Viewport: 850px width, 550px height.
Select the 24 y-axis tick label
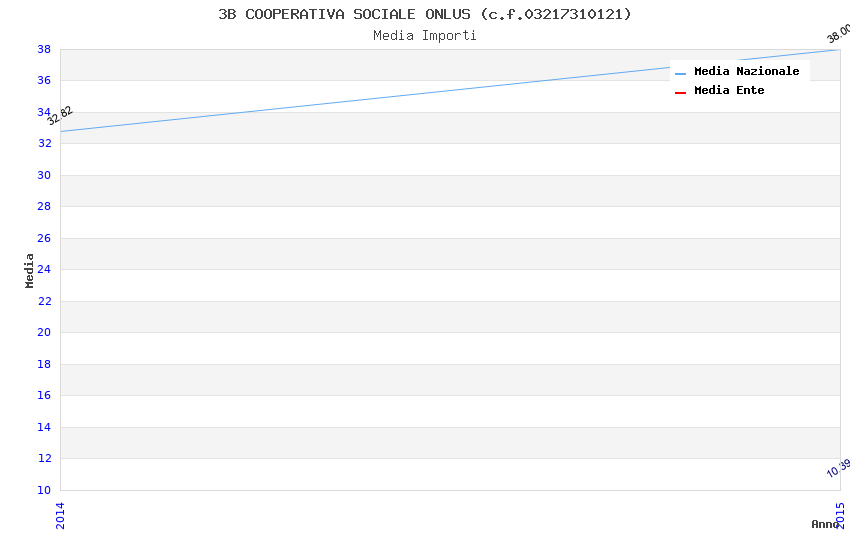[x=44, y=270]
